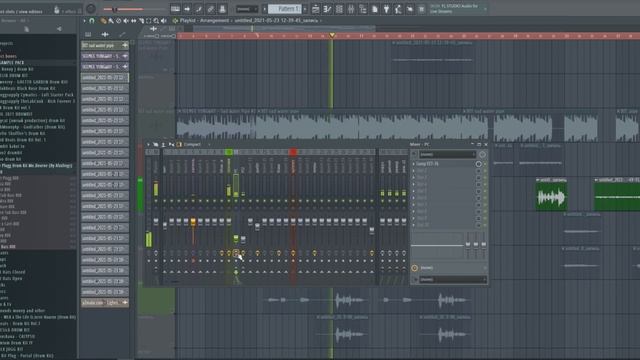Go to next pattern arrow beside Pattern 1

pos(305,9)
